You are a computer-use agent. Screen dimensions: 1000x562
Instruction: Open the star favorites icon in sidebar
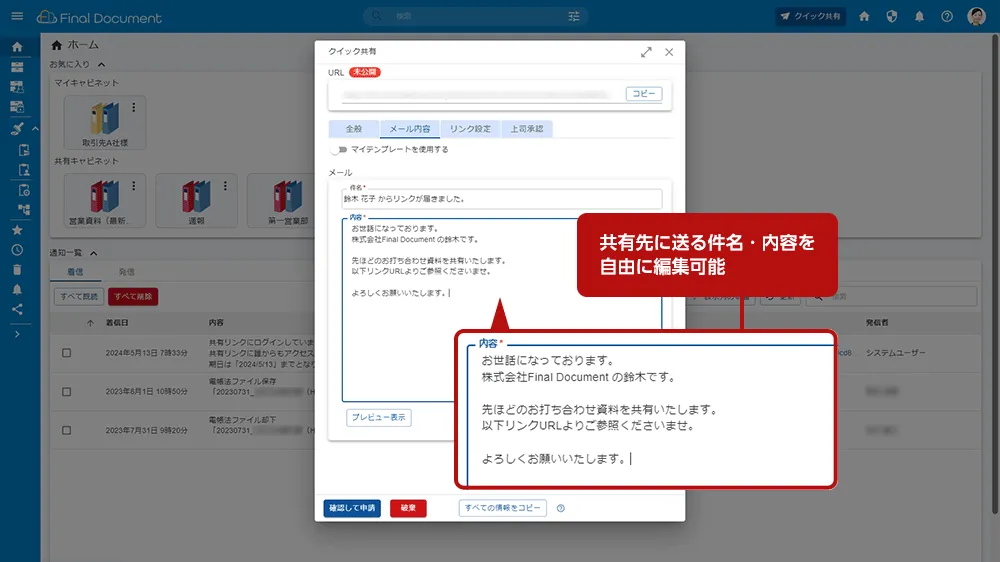pos(17,230)
